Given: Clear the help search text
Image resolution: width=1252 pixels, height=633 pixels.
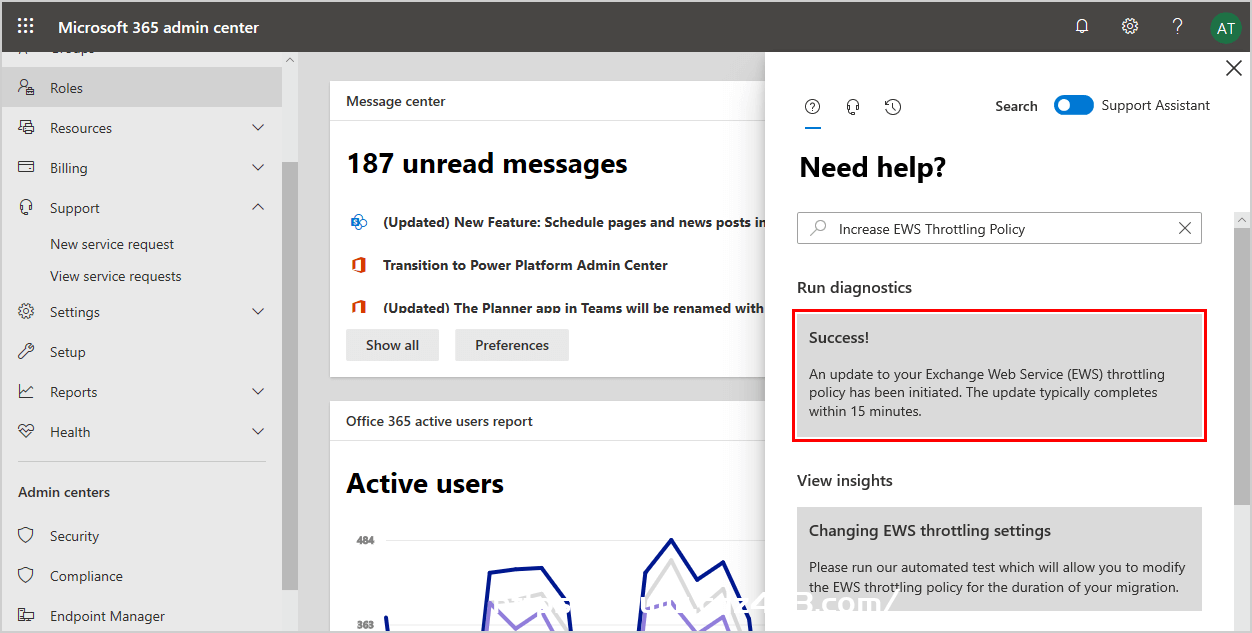Looking at the screenshot, I should (1185, 228).
